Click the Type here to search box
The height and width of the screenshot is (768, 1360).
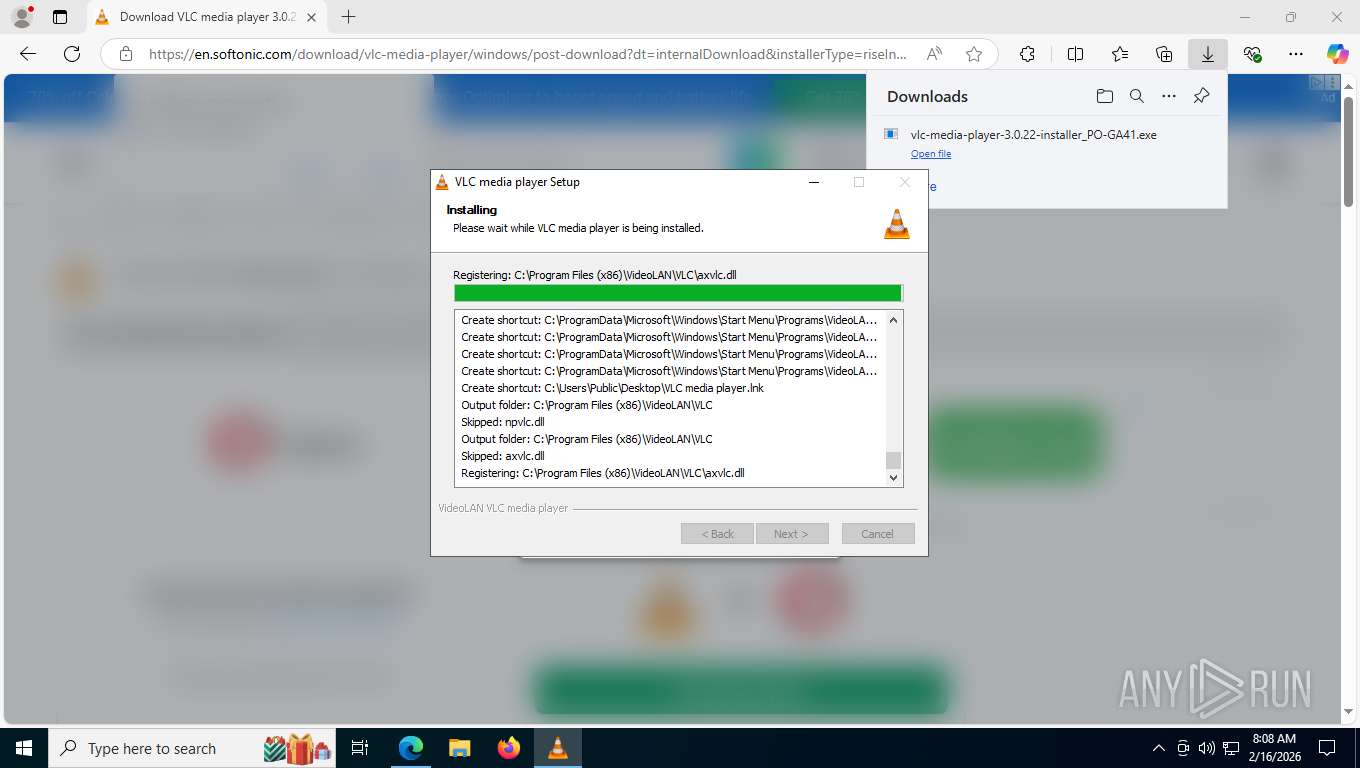(x=192, y=748)
